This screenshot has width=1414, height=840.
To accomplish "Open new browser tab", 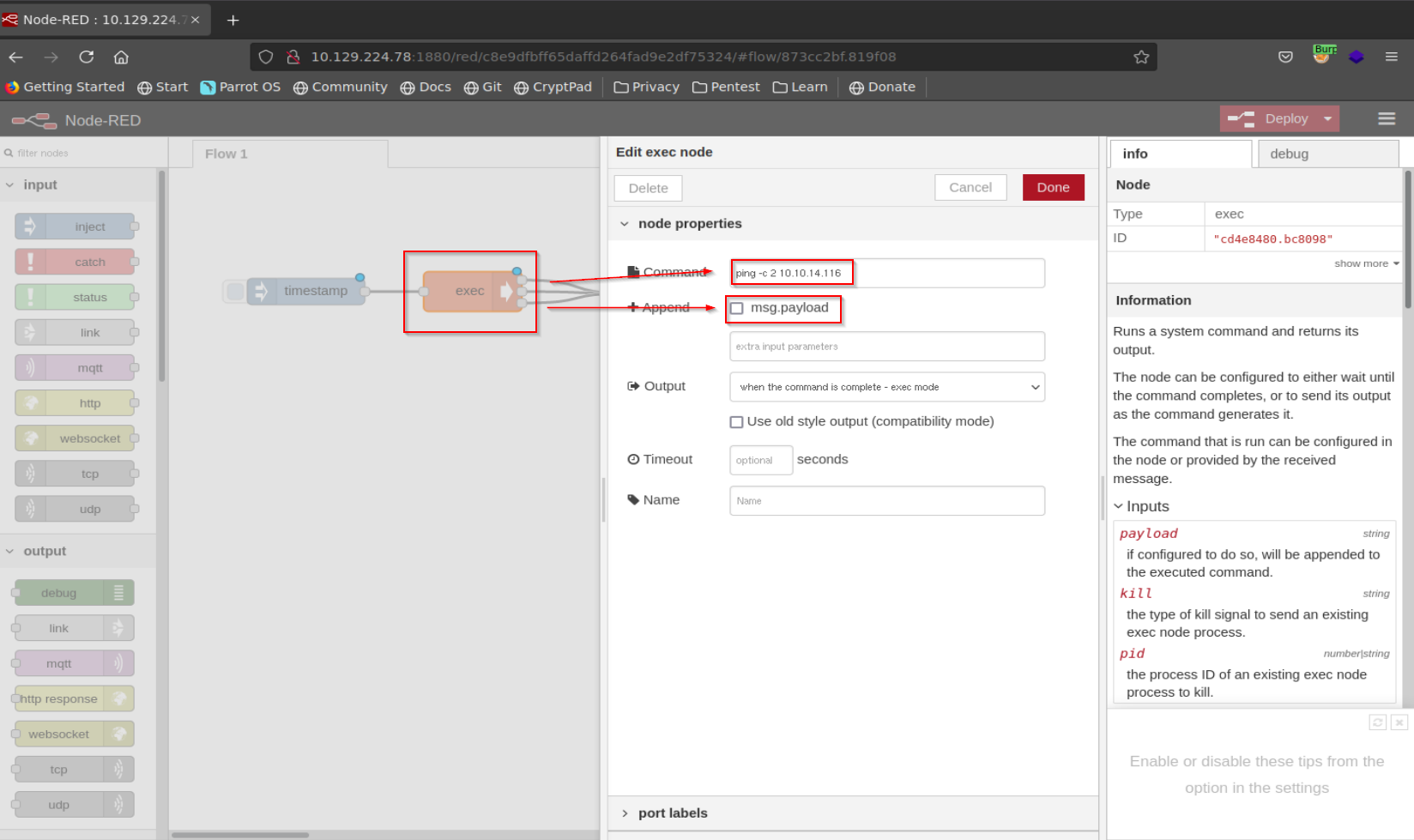I will click(233, 20).
